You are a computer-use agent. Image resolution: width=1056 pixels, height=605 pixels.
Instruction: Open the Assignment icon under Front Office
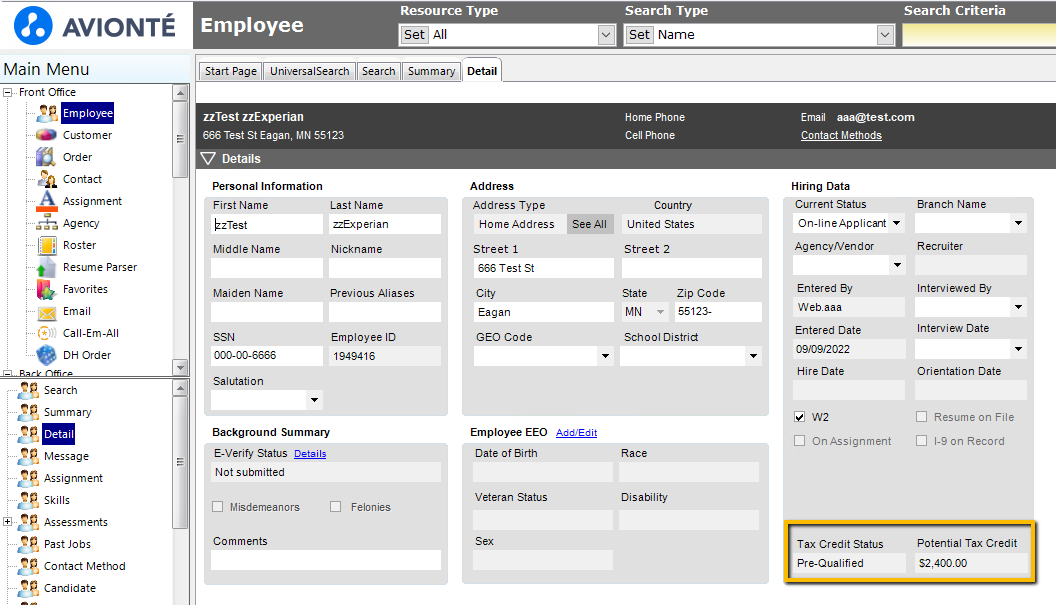tap(46, 201)
